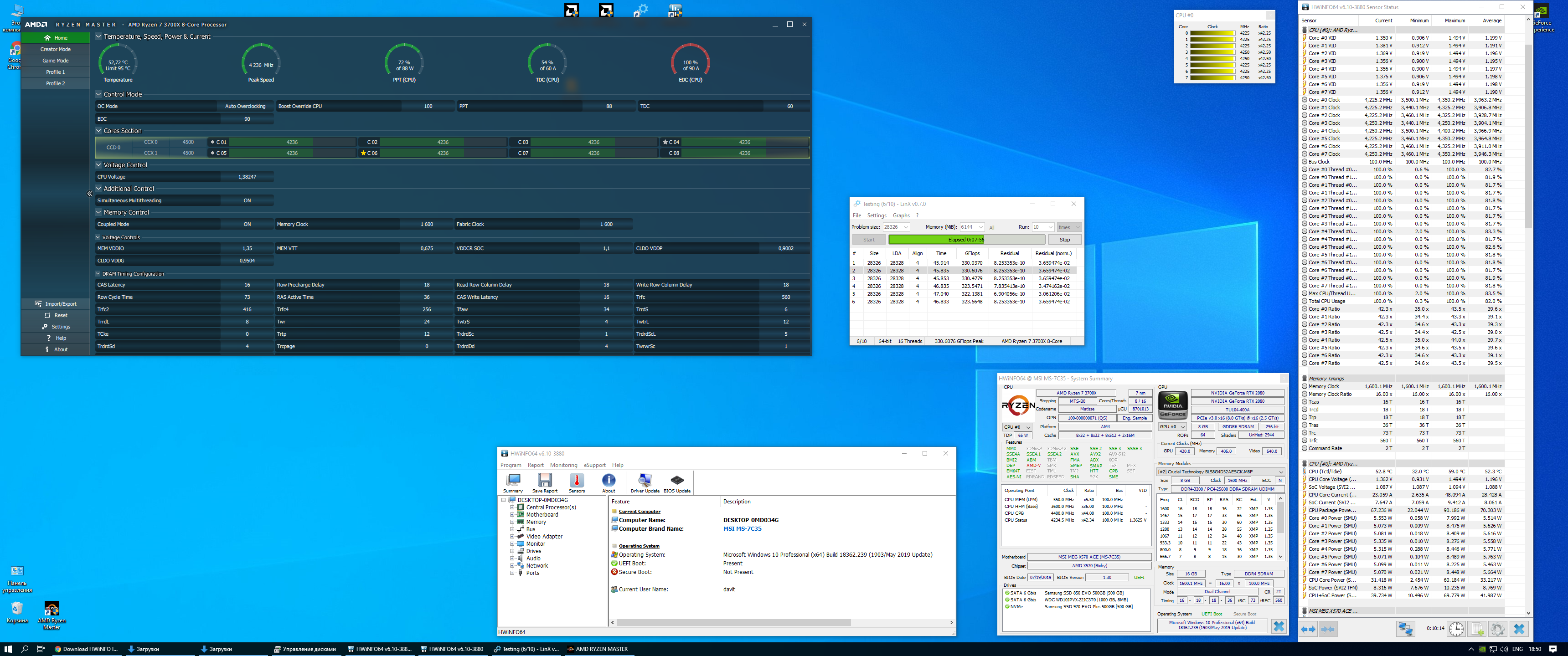The width and height of the screenshot is (1568, 656).
Task: Open the Problem size dropdown in LinX
Action: pos(906,227)
